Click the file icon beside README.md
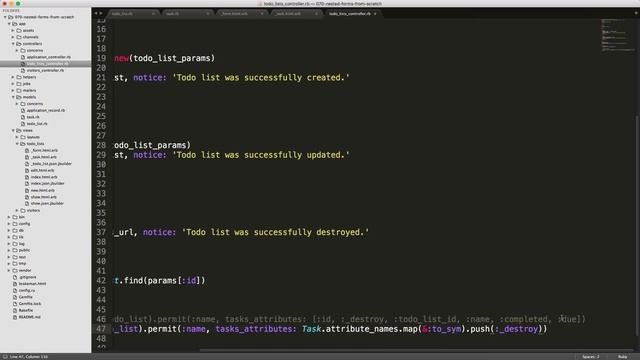 click(15, 317)
